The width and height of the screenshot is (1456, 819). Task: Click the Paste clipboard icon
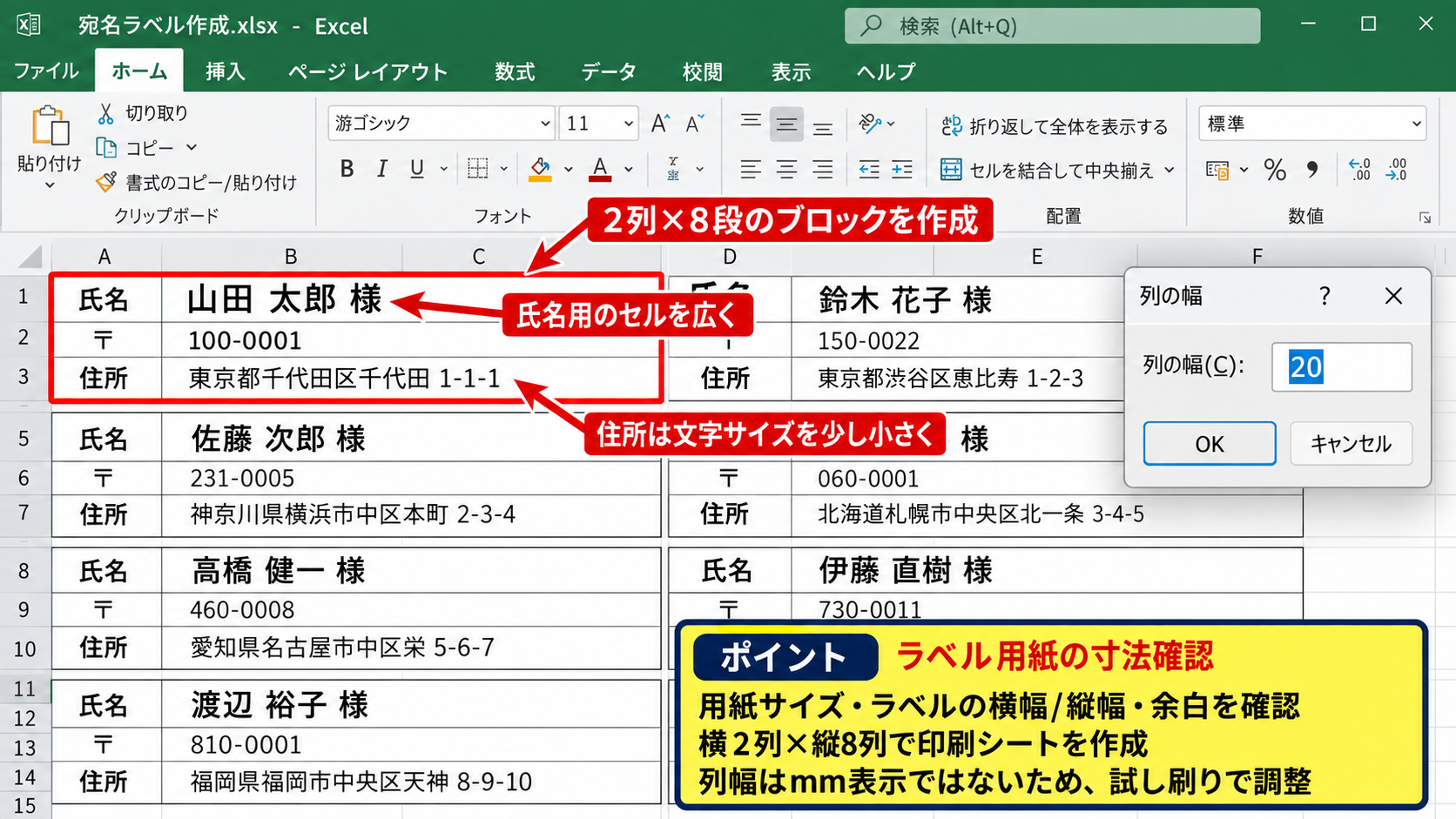50,127
